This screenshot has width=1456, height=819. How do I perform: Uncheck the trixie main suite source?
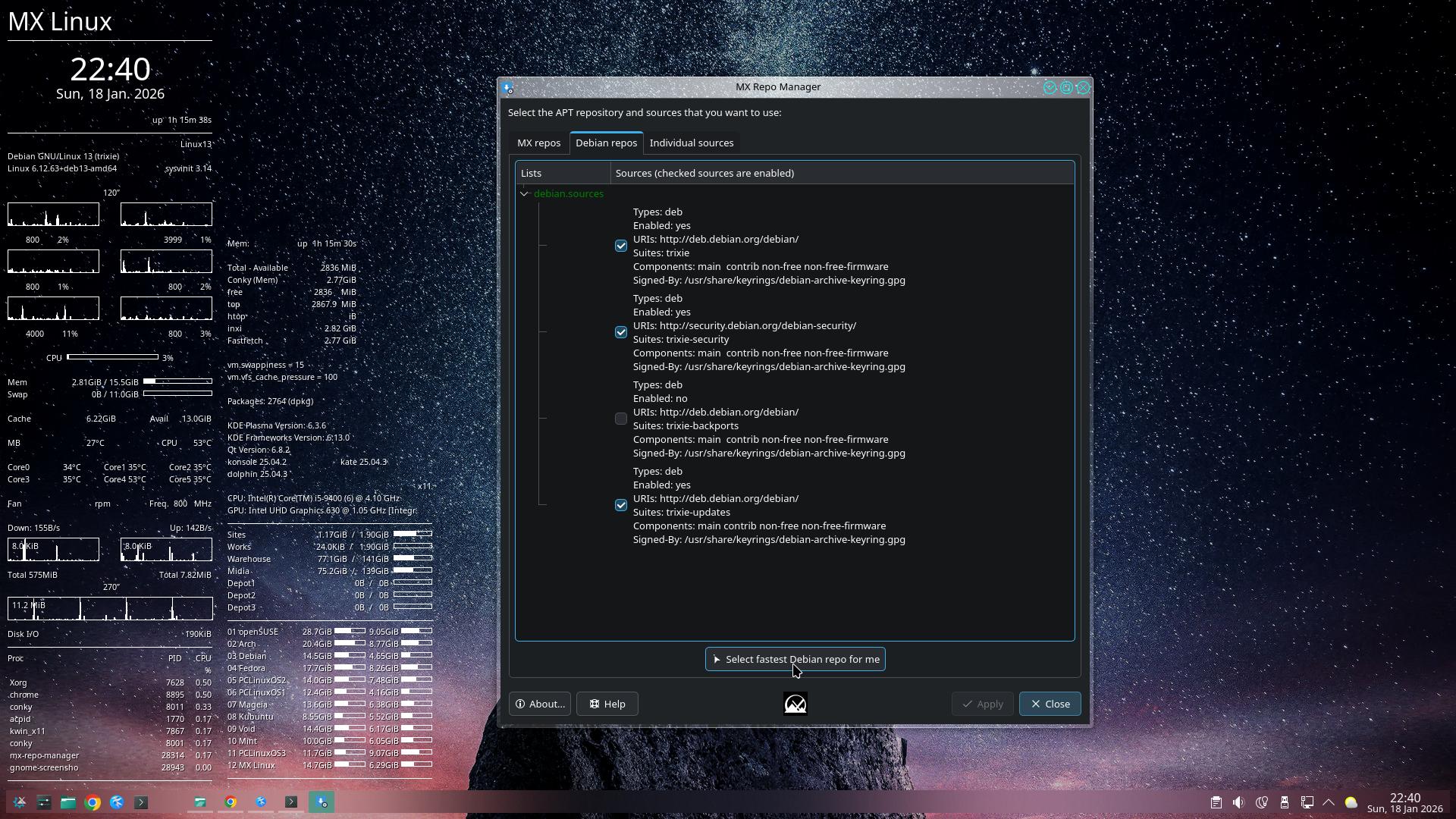coord(621,246)
